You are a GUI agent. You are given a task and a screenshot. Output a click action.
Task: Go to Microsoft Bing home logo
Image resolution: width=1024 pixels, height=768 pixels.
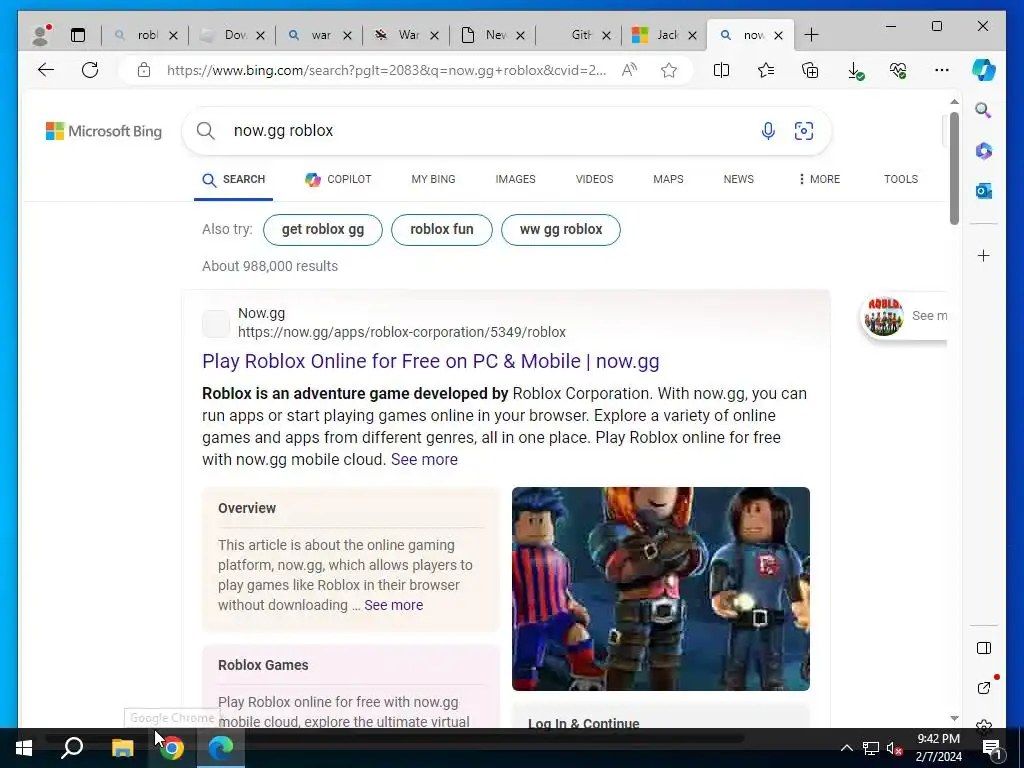pyautogui.click(x=104, y=131)
